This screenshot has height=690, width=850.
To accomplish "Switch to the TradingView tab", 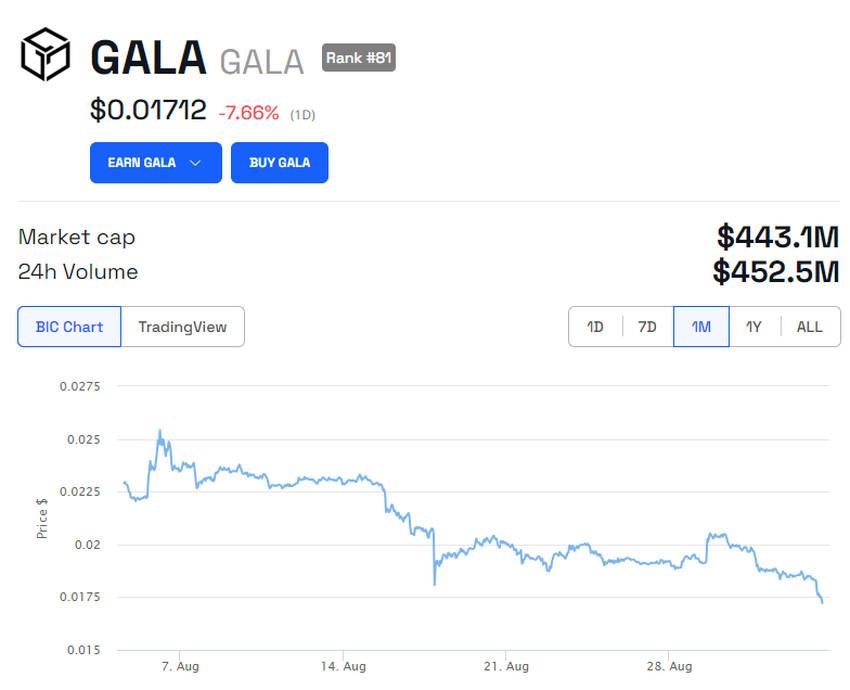I will [185, 326].
